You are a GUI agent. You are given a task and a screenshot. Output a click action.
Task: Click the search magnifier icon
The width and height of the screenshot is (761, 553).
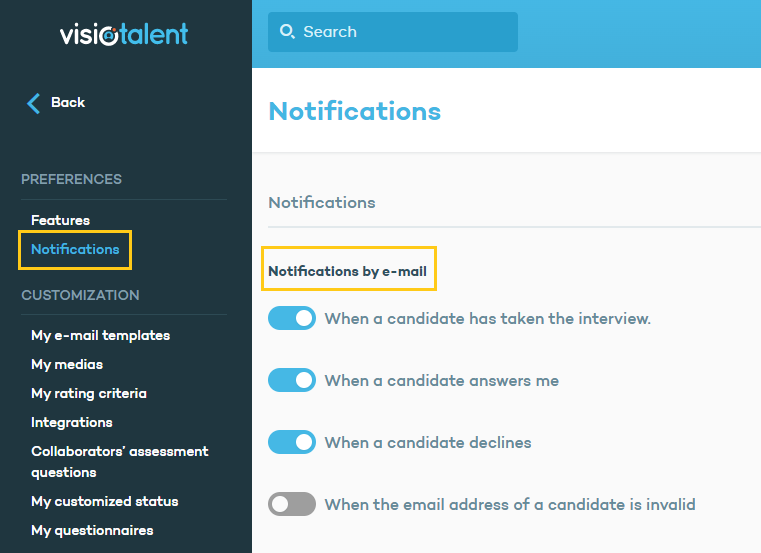(x=287, y=32)
